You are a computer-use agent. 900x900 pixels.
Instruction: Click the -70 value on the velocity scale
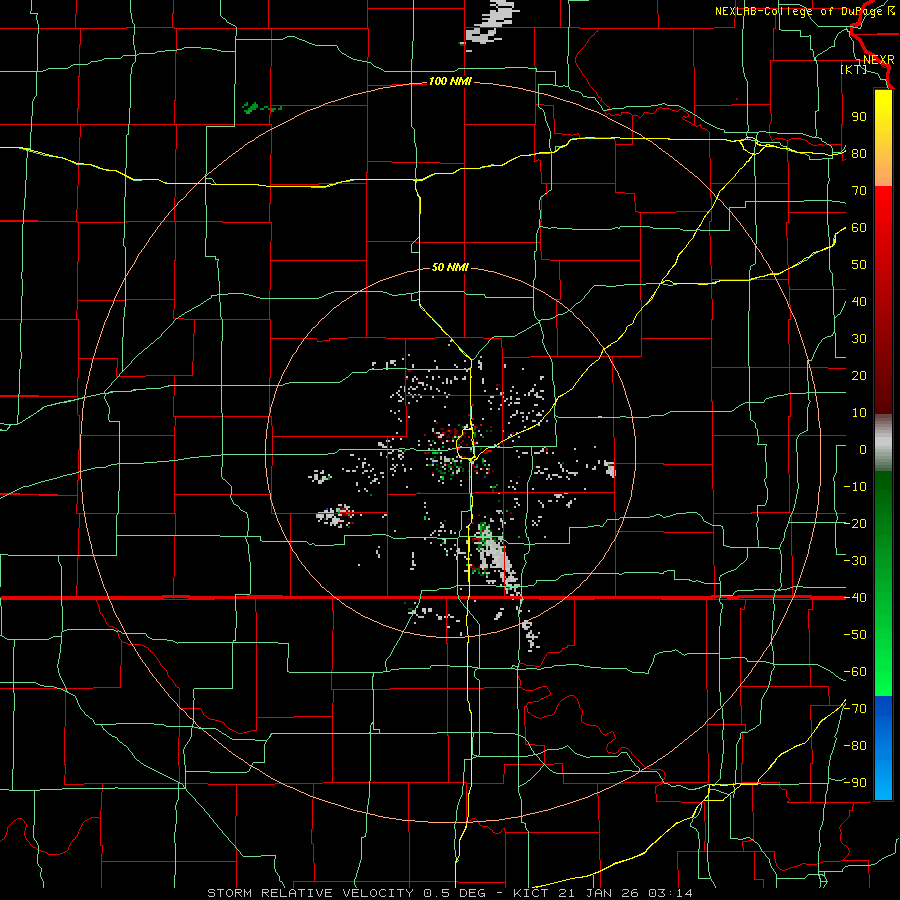point(855,709)
